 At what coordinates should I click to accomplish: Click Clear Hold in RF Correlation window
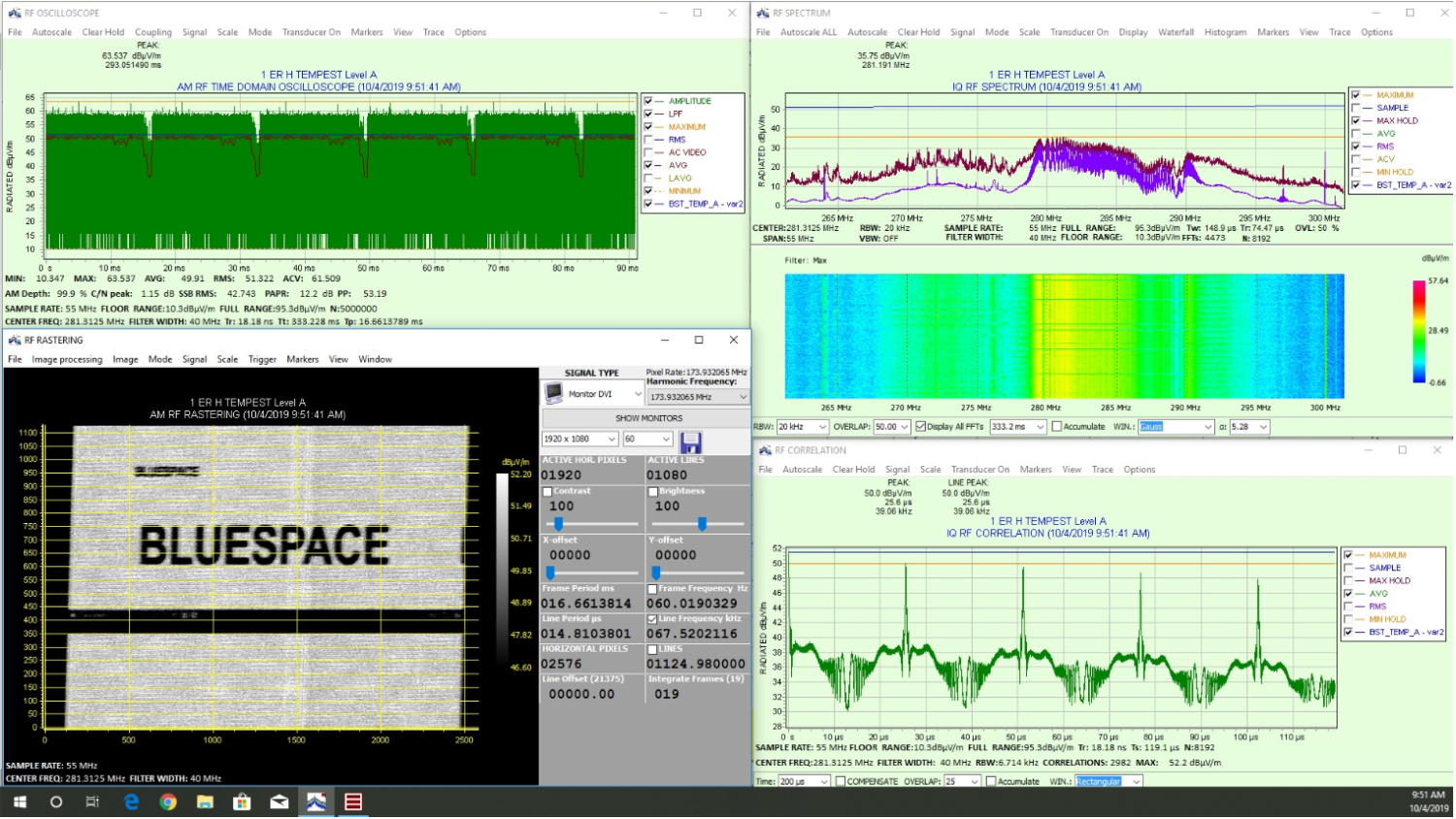tap(853, 470)
